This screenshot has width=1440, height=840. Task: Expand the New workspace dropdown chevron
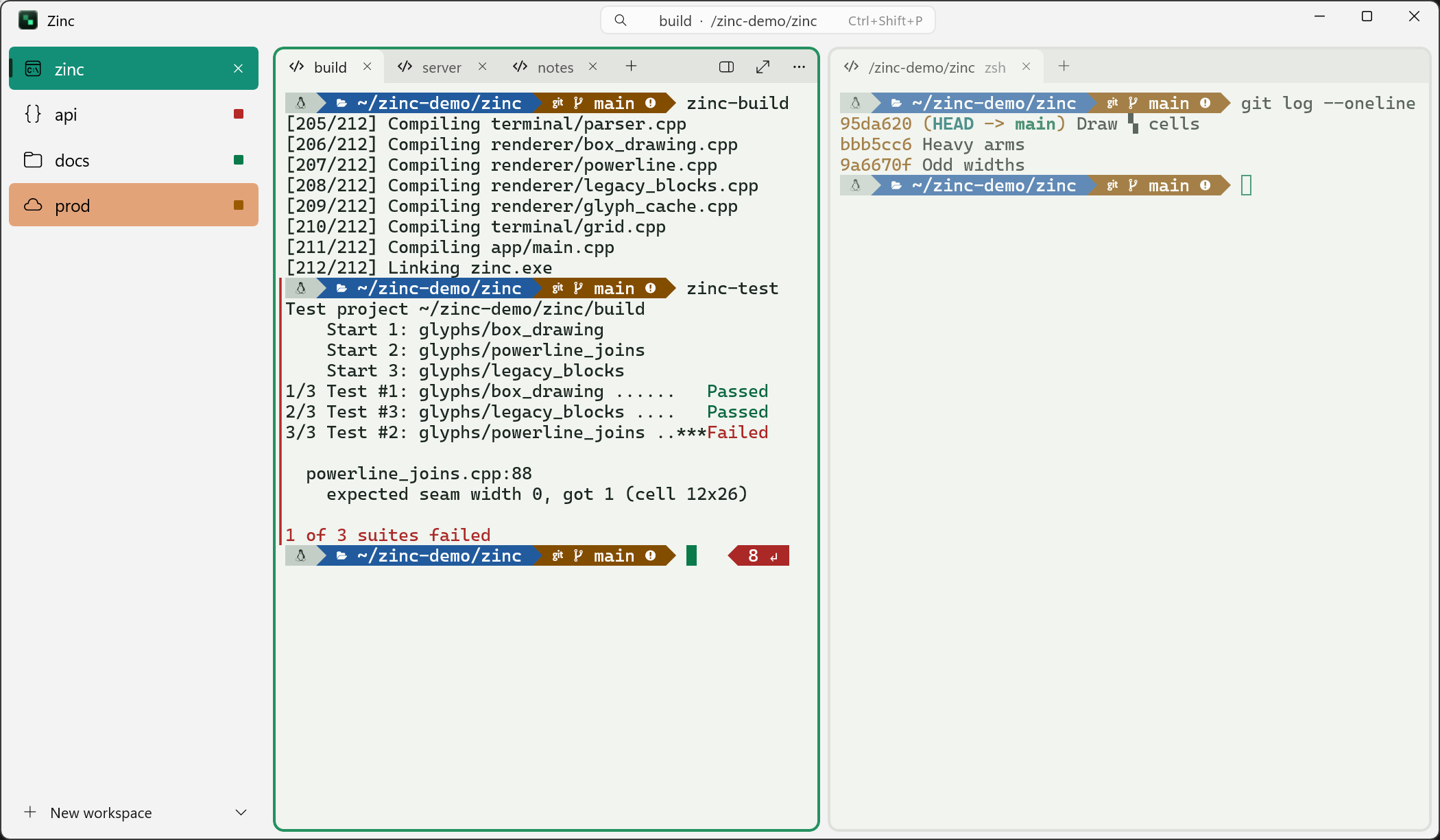(241, 813)
